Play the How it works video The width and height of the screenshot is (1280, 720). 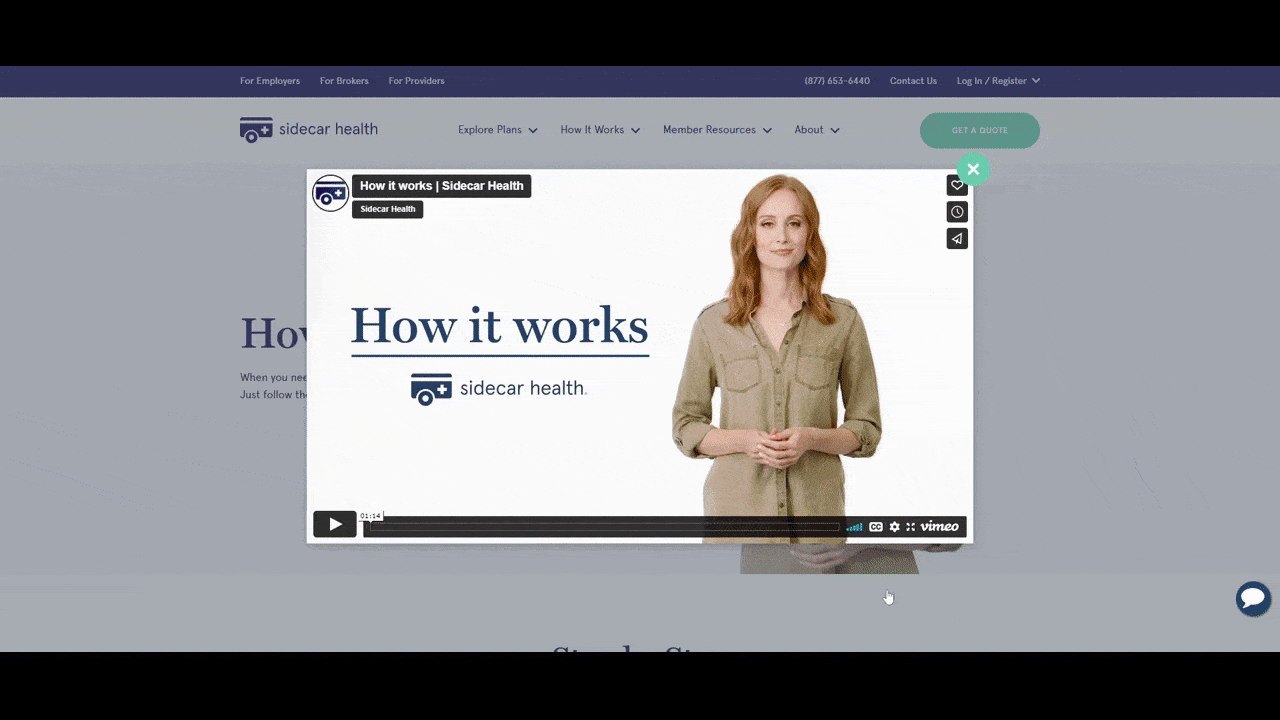[335, 524]
